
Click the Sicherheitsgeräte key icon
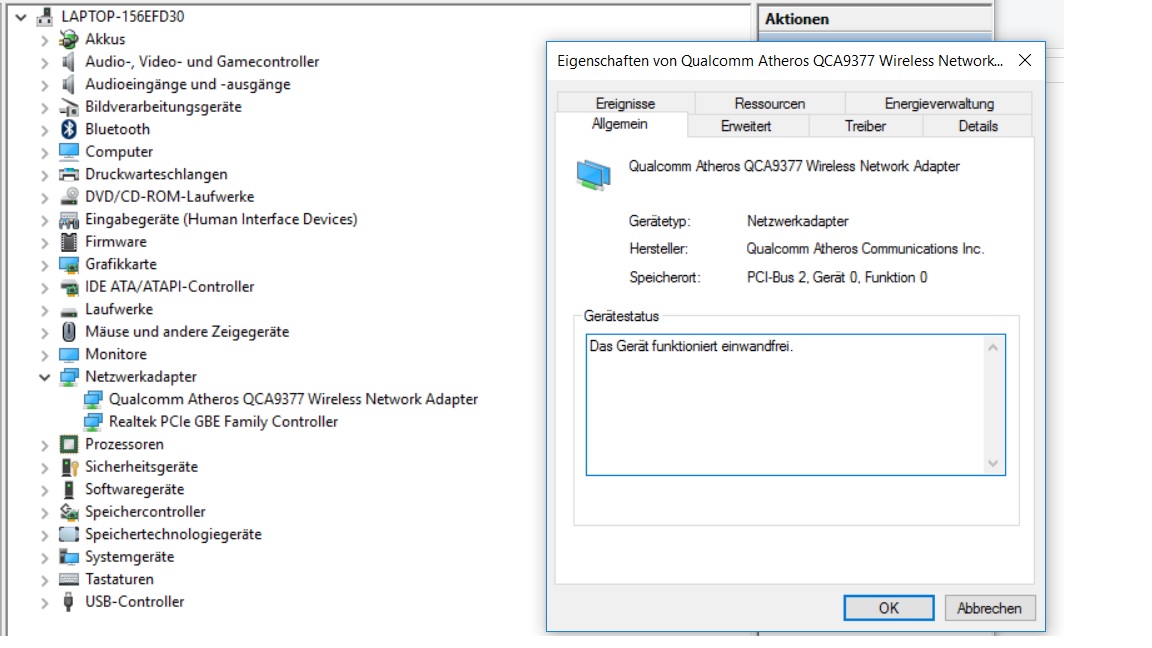point(68,467)
